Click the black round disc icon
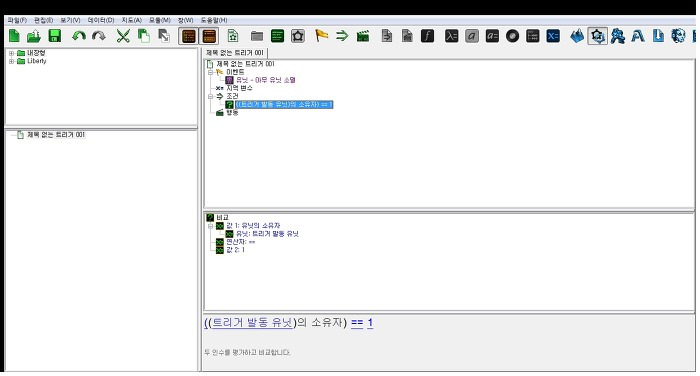The width and height of the screenshot is (700, 376). click(512, 36)
